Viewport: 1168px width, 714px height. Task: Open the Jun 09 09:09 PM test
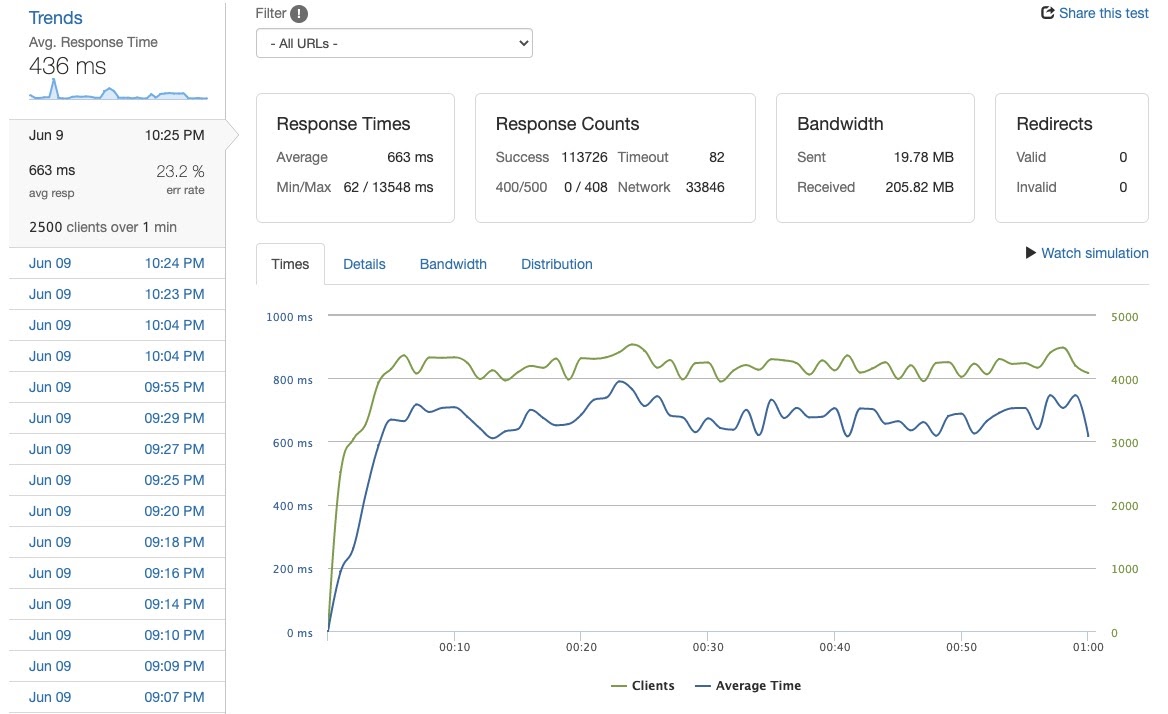(116, 666)
